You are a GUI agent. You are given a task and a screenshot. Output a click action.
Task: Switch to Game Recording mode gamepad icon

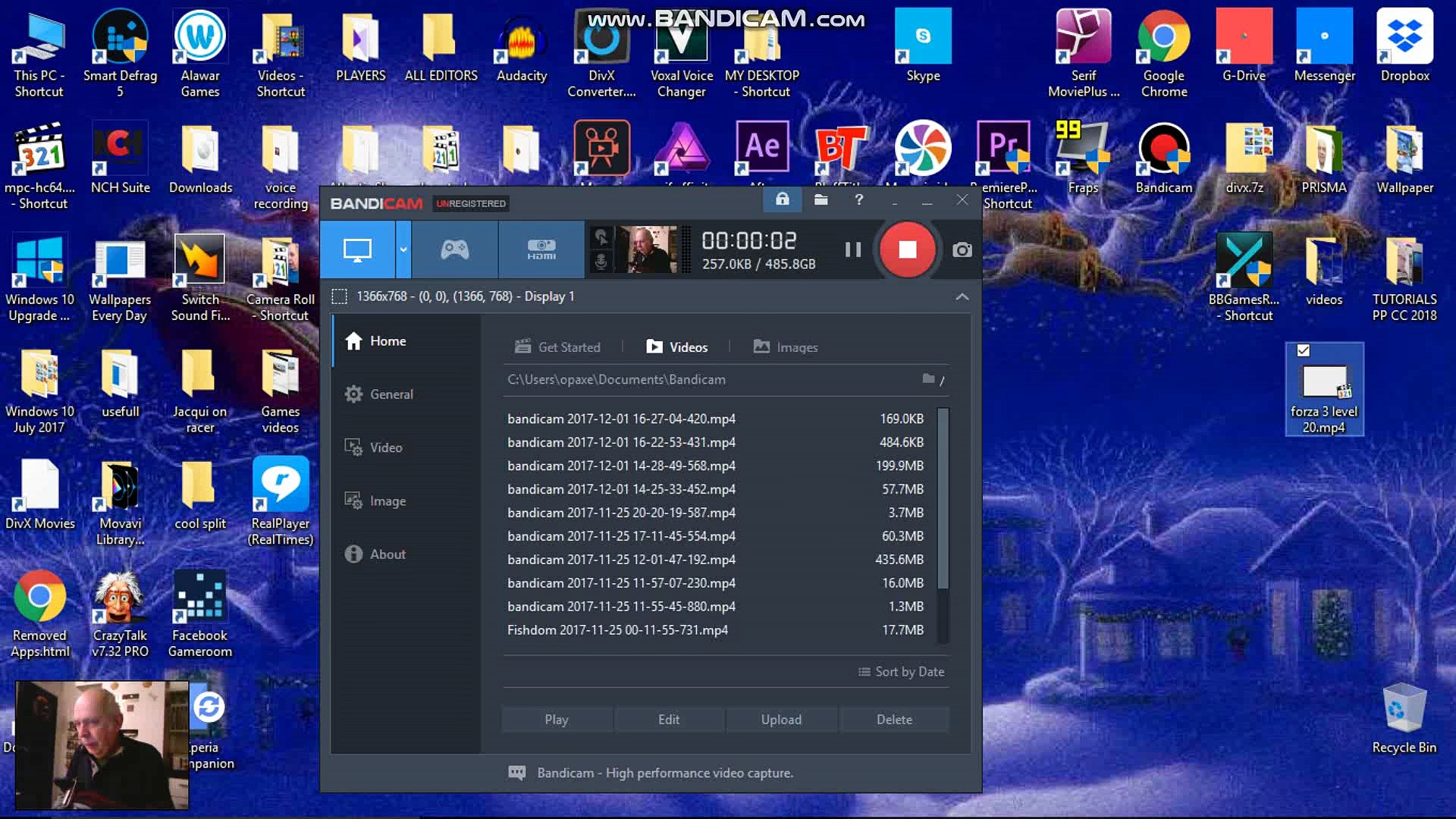coord(455,249)
